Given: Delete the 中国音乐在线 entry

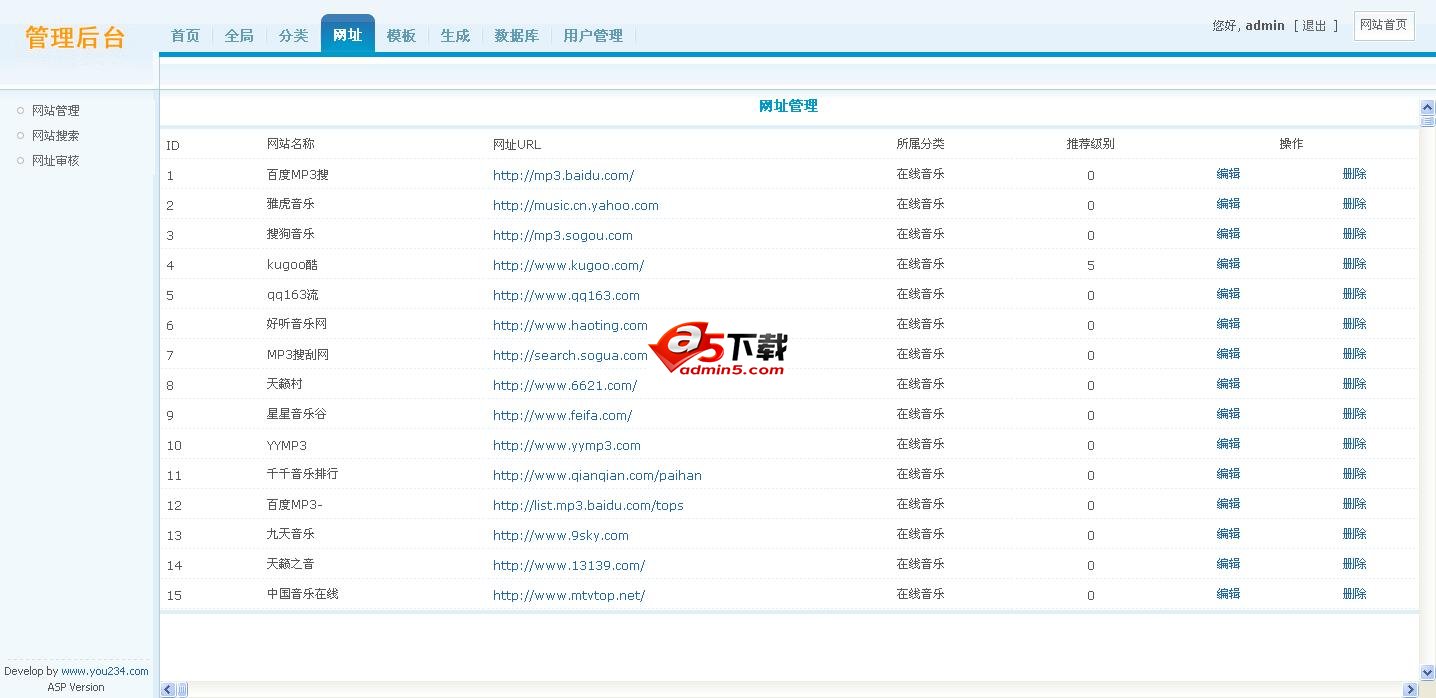Looking at the screenshot, I should pyautogui.click(x=1354, y=594).
